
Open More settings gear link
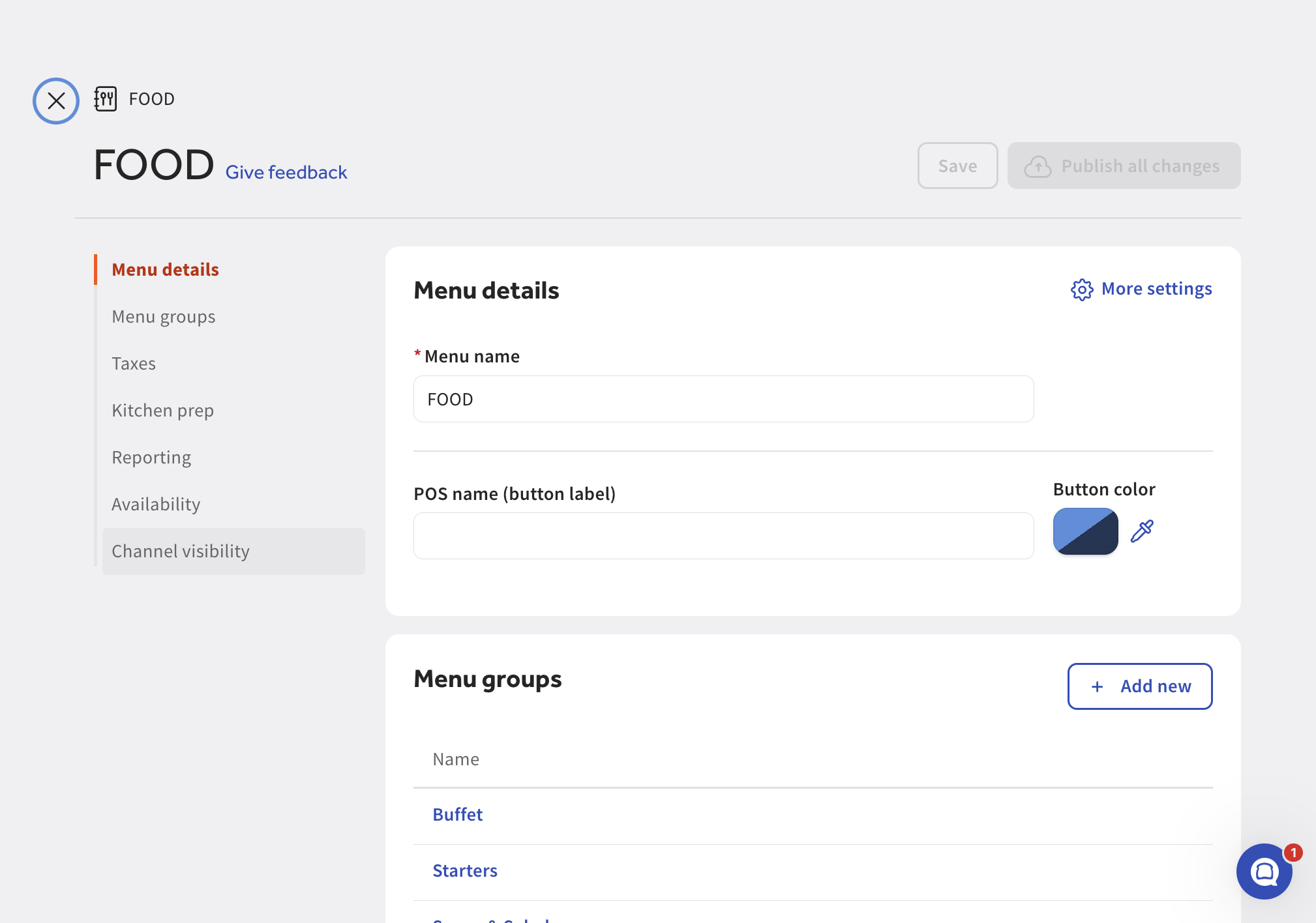(1141, 289)
